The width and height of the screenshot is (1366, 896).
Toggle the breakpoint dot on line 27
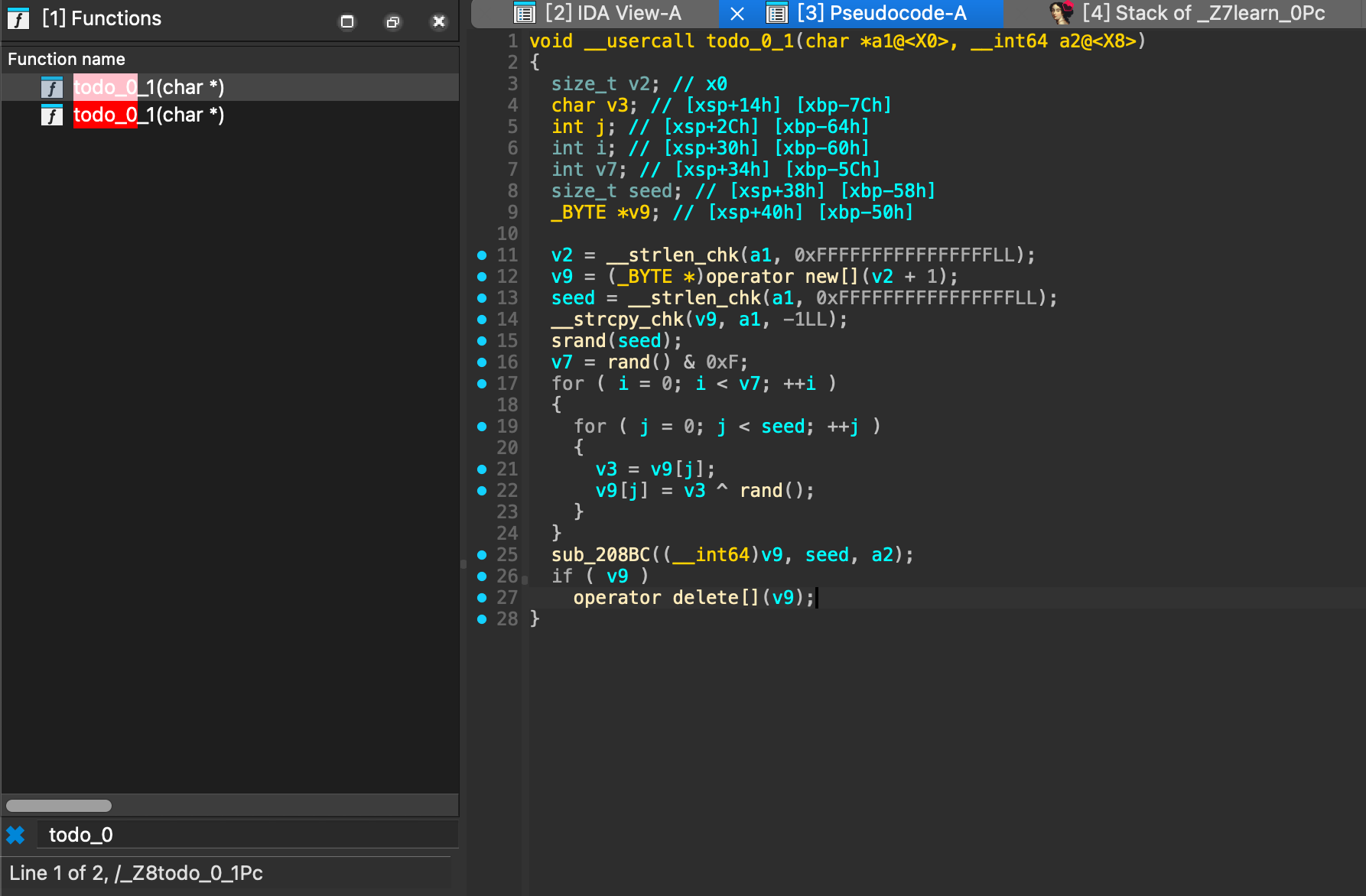click(482, 598)
